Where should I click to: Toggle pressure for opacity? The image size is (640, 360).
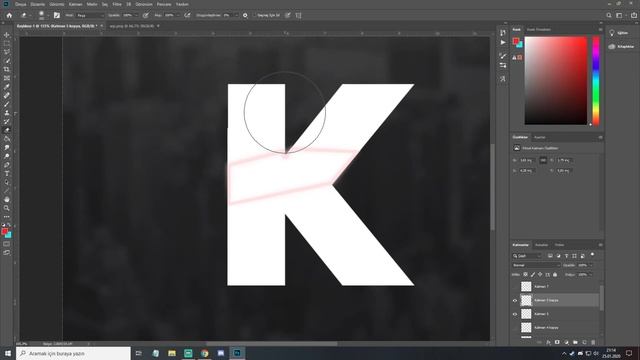click(x=146, y=15)
